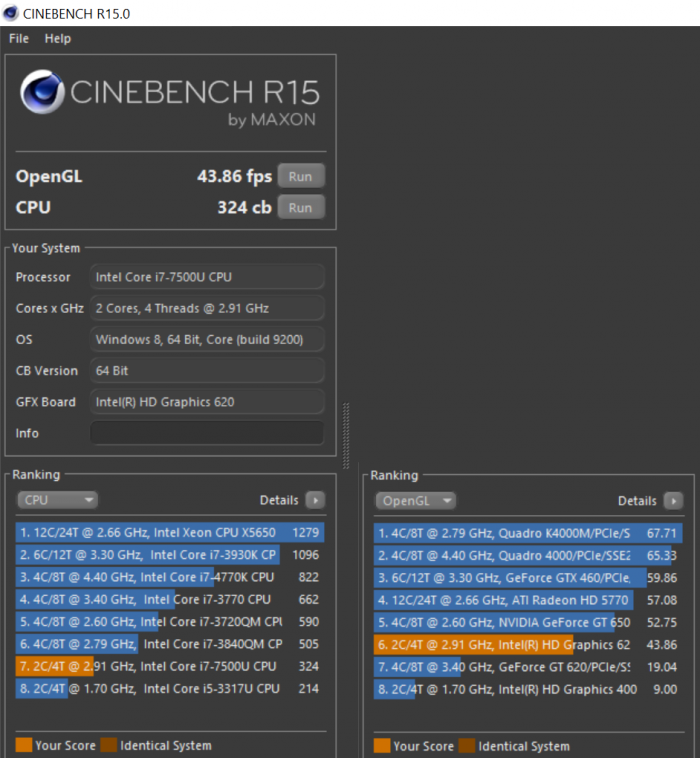Click the CPU ranking Details arrow button
This screenshot has width=700, height=758.
pyautogui.click(x=315, y=500)
